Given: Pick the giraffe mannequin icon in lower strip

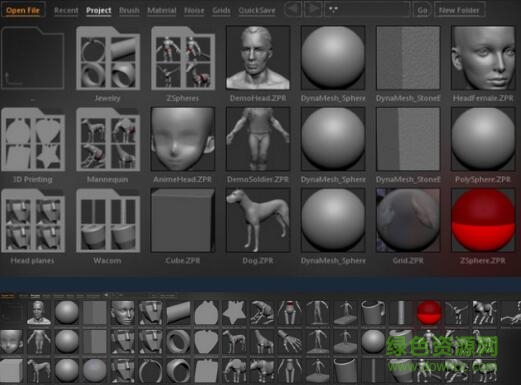Looking at the screenshot, I should pyautogui.click(x=262, y=341).
